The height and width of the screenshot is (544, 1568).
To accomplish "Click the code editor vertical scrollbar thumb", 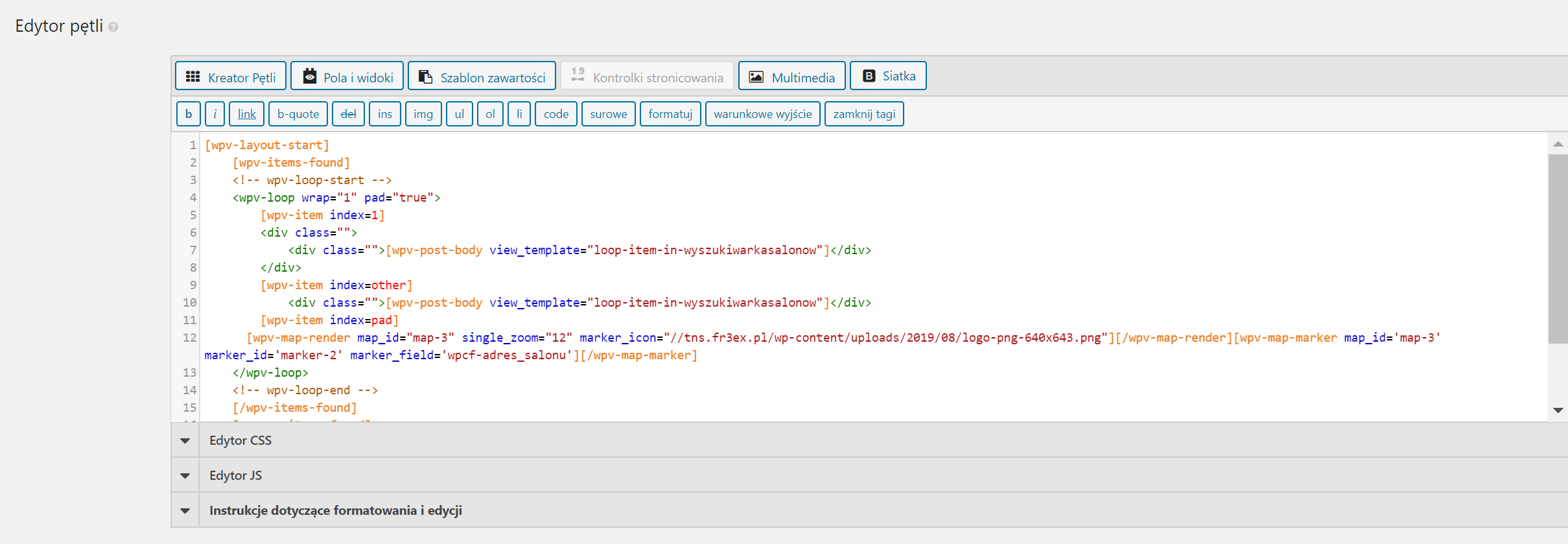I will (1558, 249).
